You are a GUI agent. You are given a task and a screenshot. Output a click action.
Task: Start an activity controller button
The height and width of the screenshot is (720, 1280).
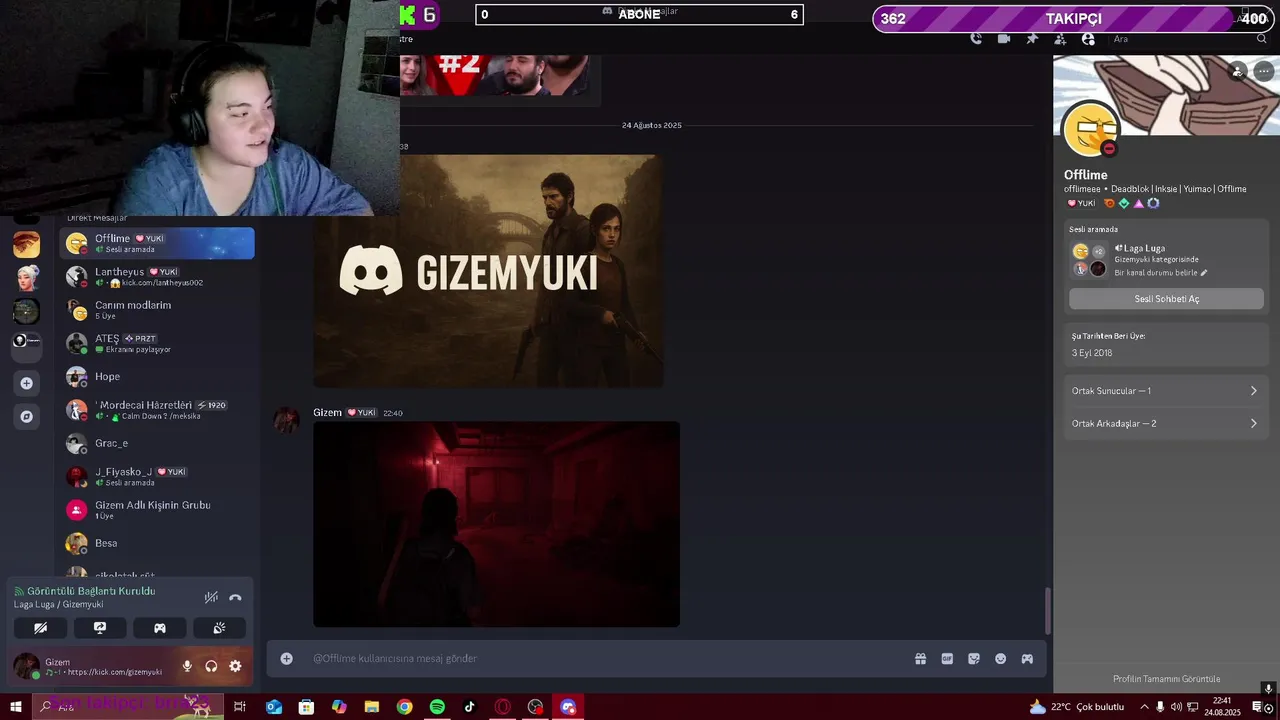[160, 628]
